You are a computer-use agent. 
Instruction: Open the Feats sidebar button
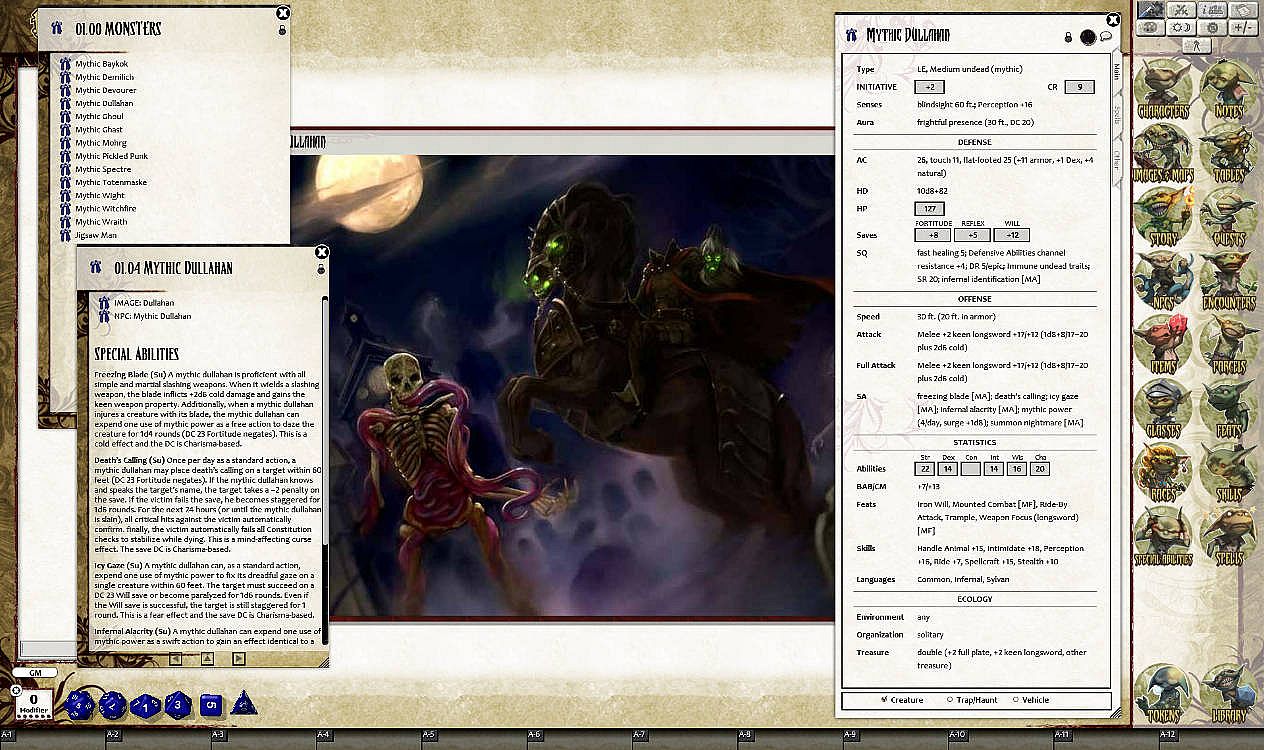1229,410
